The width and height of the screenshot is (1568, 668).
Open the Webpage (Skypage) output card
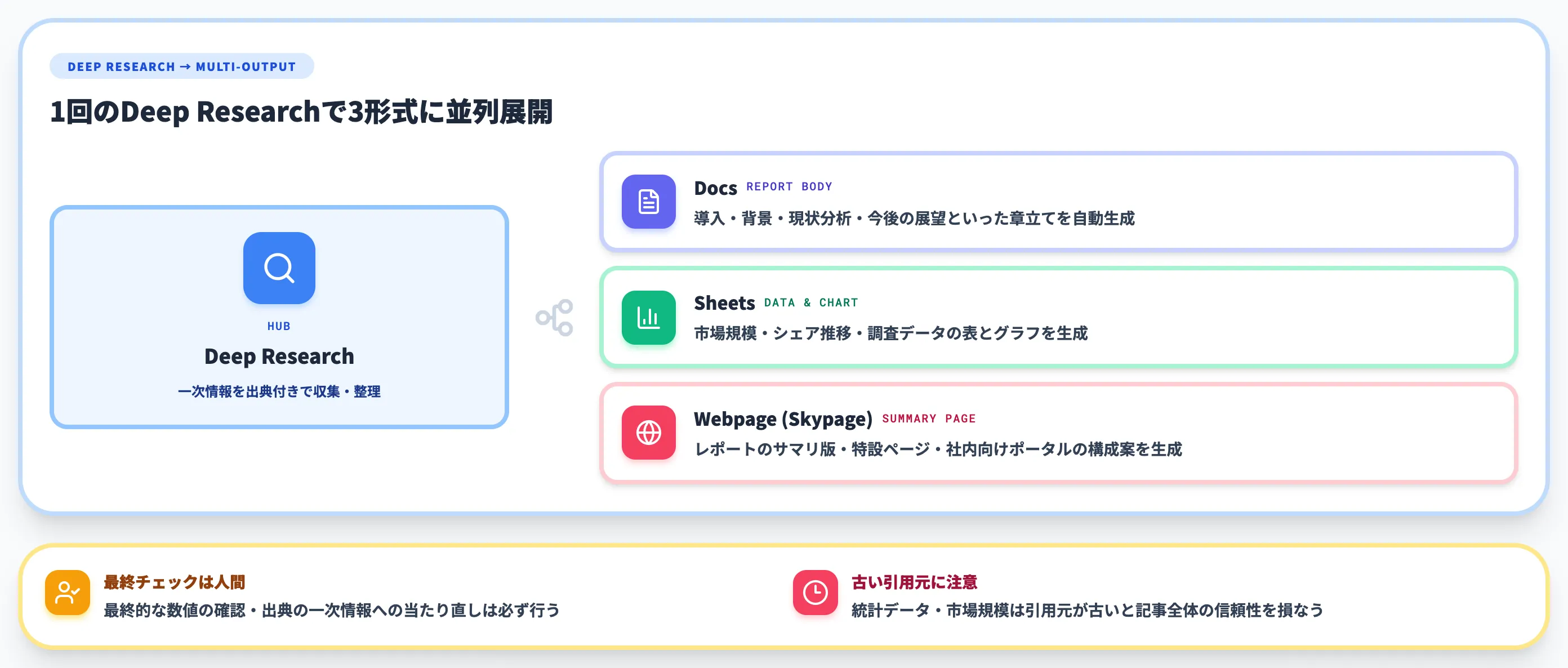click(x=1058, y=433)
